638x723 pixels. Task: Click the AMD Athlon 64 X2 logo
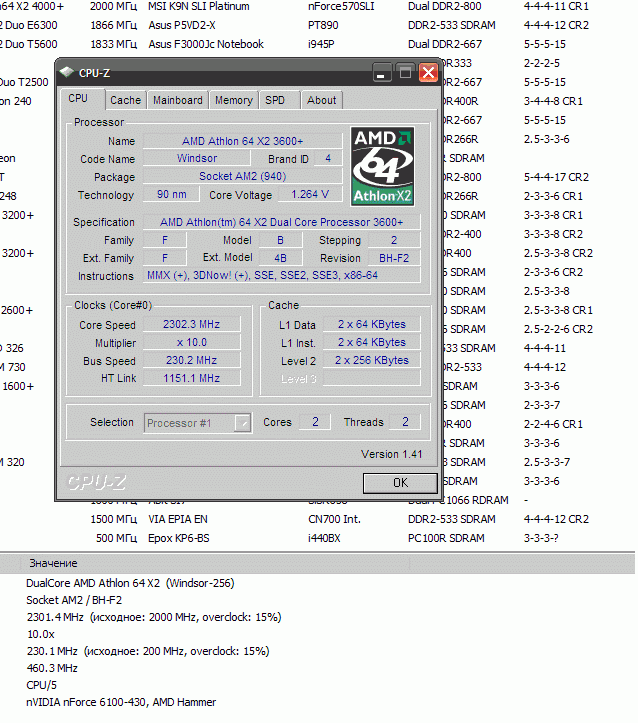[382, 166]
